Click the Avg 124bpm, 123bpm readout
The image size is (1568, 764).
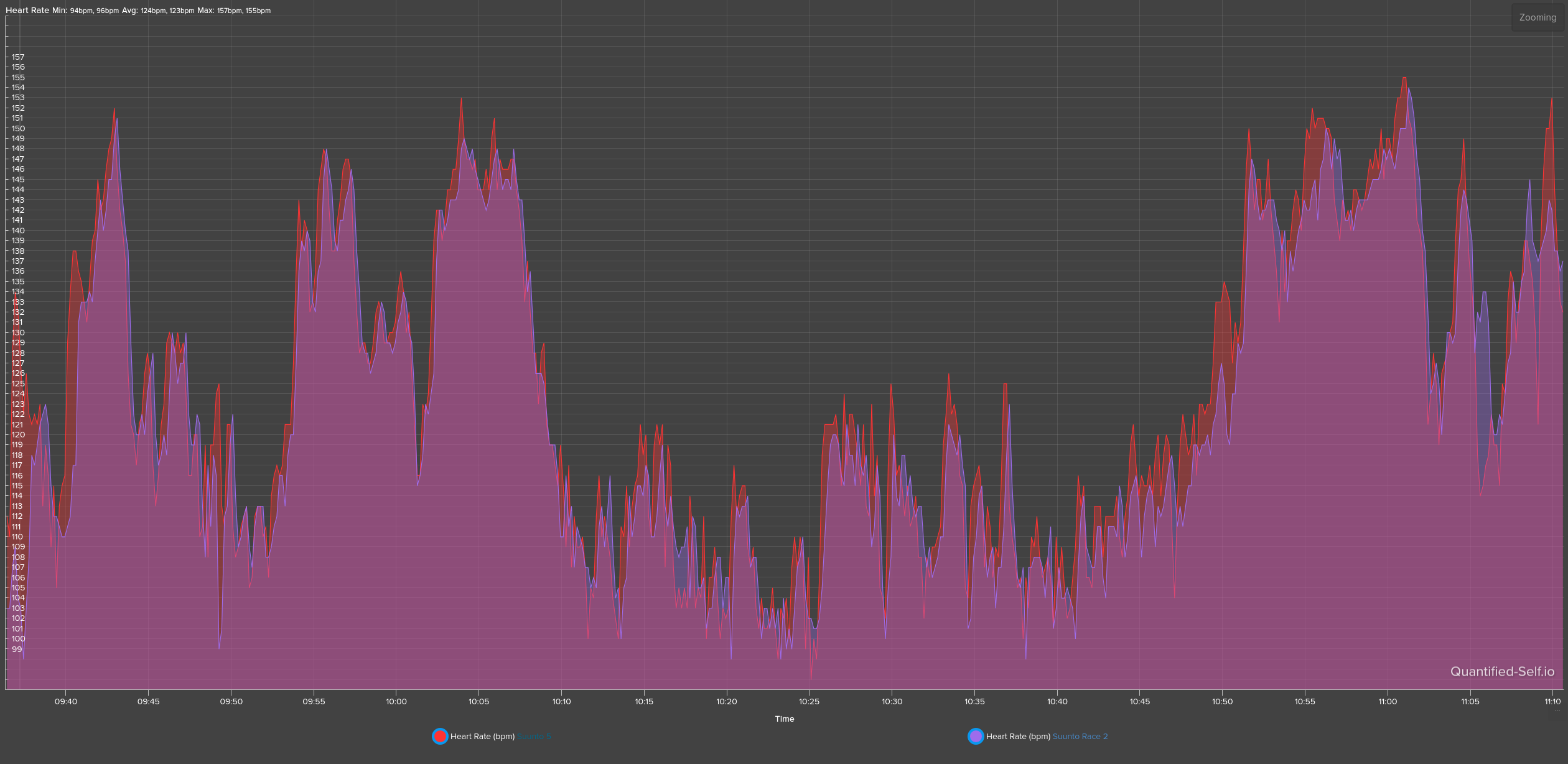(158, 11)
